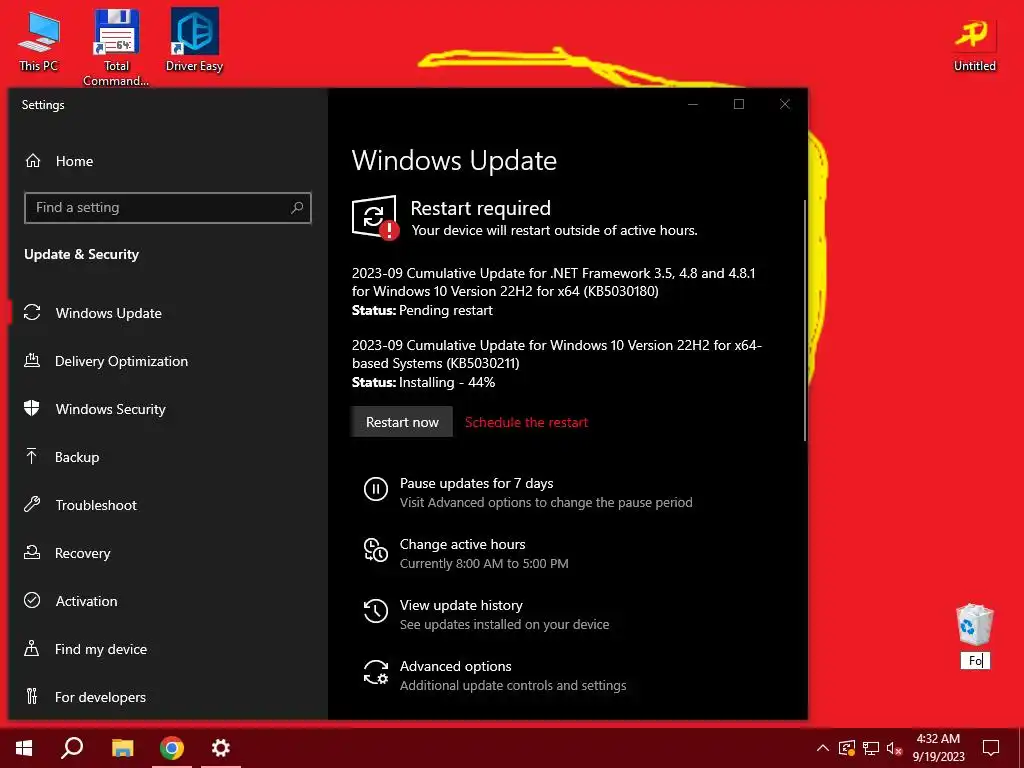Image resolution: width=1024 pixels, height=768 pixels.
Task: Open the For developers section
Action: [x=168, y=697]
